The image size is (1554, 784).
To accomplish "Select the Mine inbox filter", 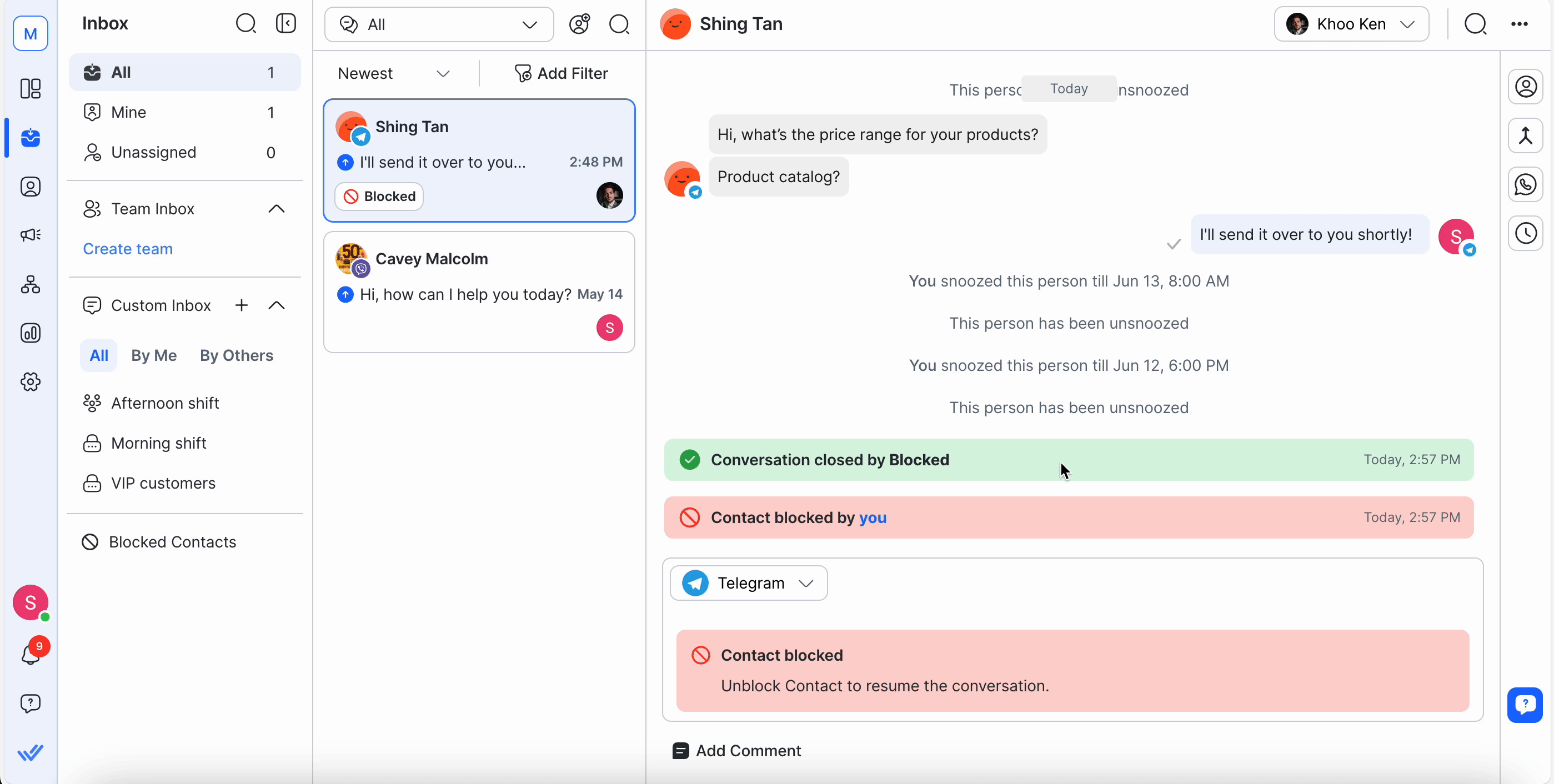I will pos(129,112).
